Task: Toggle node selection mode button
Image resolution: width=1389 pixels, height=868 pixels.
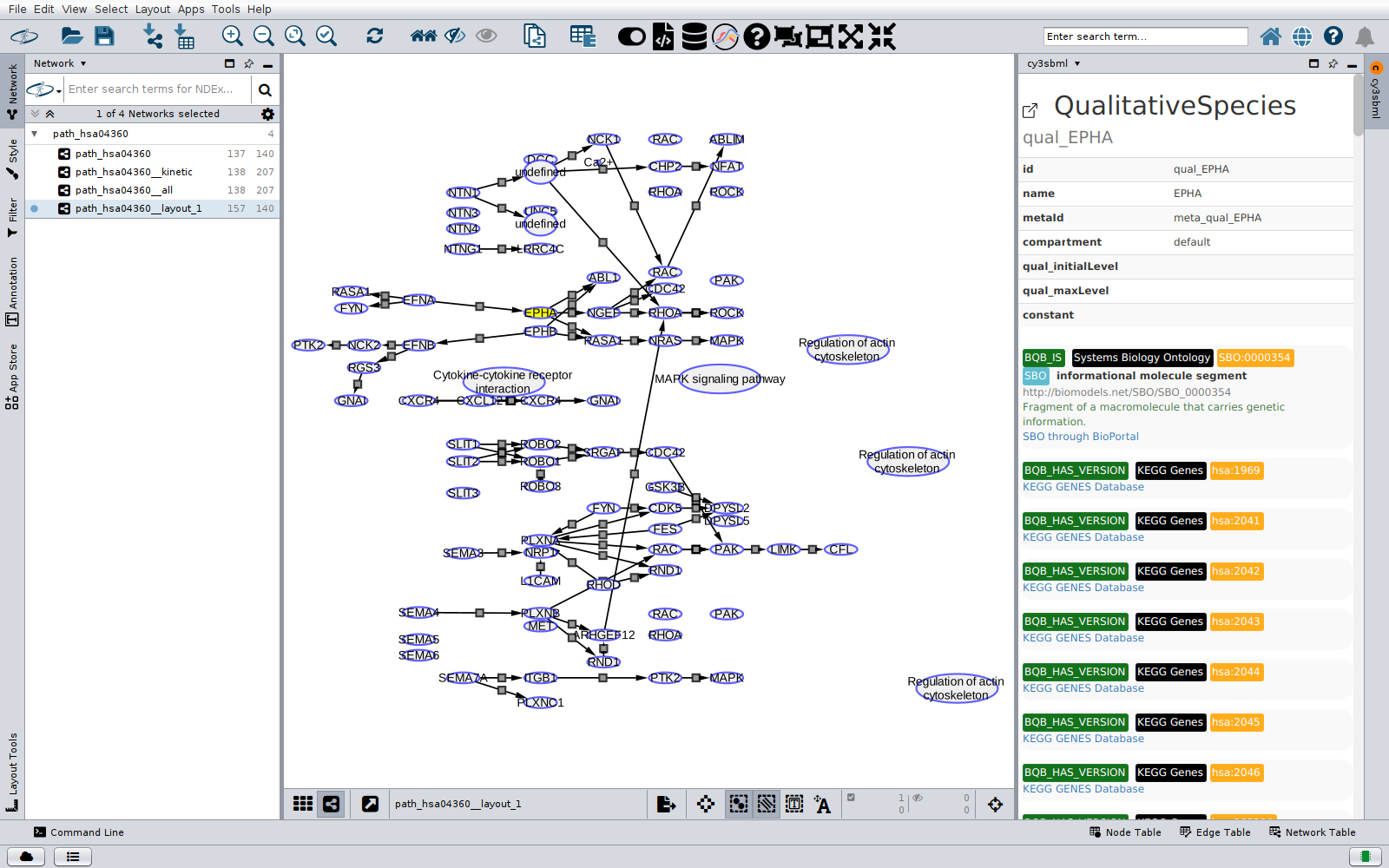Action: tap(738, 804)
